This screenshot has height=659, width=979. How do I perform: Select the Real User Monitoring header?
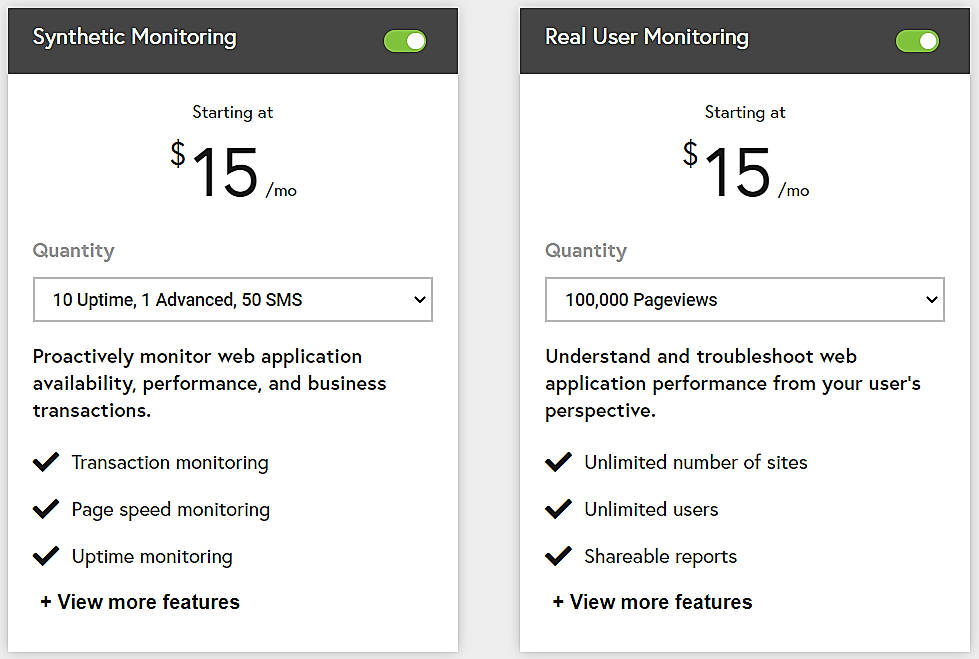[x=646, y=37]
